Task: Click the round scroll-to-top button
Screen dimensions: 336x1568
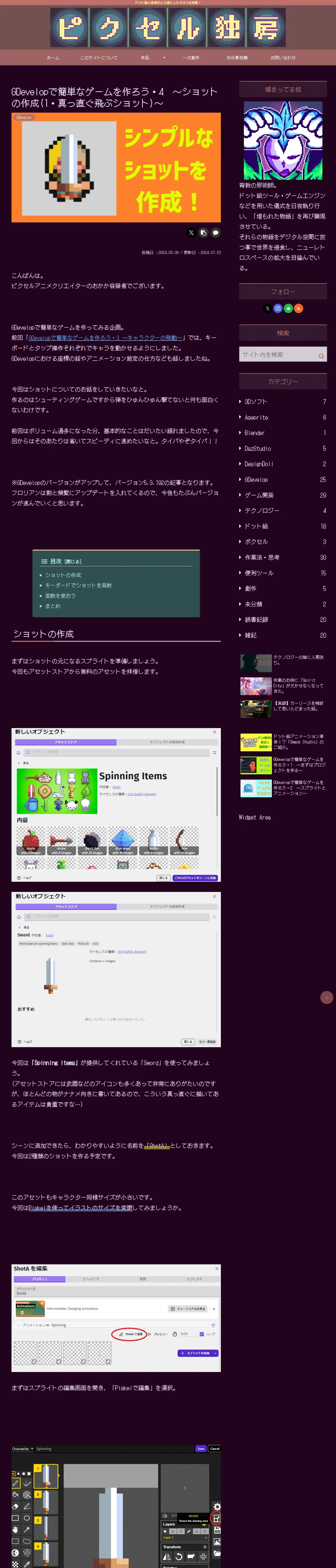Action: click(x=326, y=997)
